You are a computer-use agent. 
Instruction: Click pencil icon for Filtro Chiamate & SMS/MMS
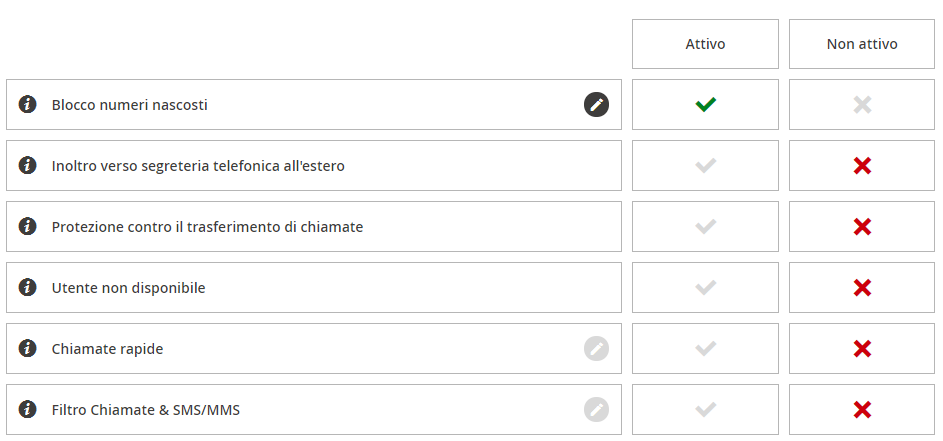[x=596, y=410]
